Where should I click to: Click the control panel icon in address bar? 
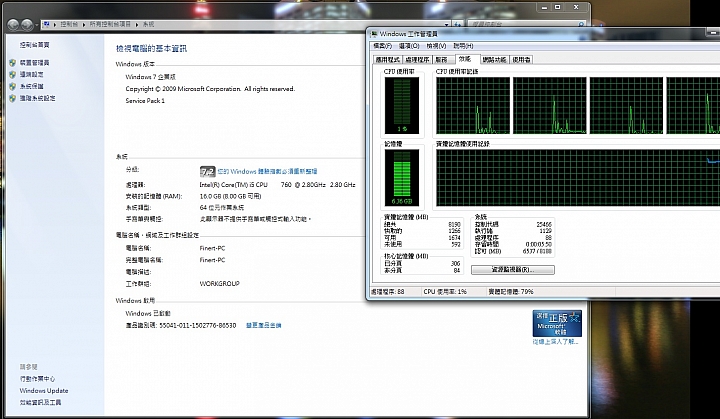click(x=46, y=24)
